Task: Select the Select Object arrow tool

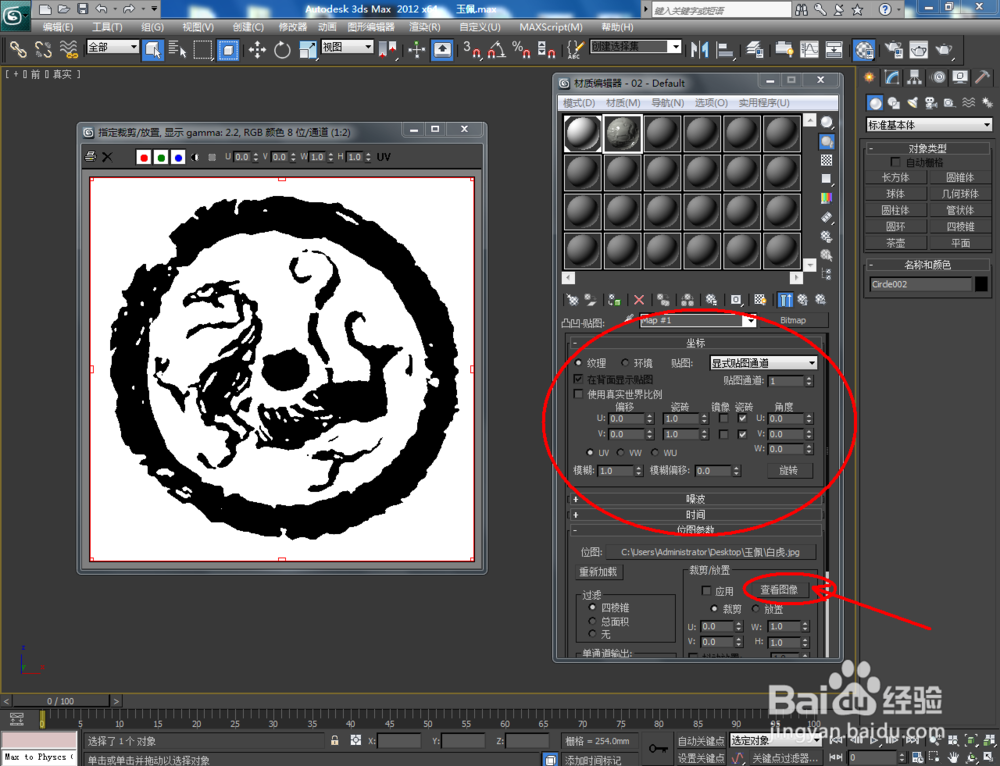Action: (x=152, y=49)
